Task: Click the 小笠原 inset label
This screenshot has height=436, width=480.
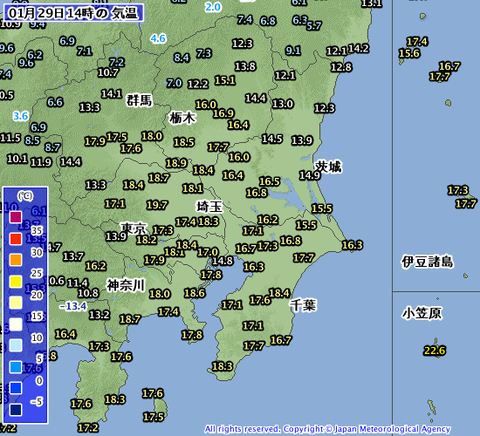Action: tap(422, 313)
